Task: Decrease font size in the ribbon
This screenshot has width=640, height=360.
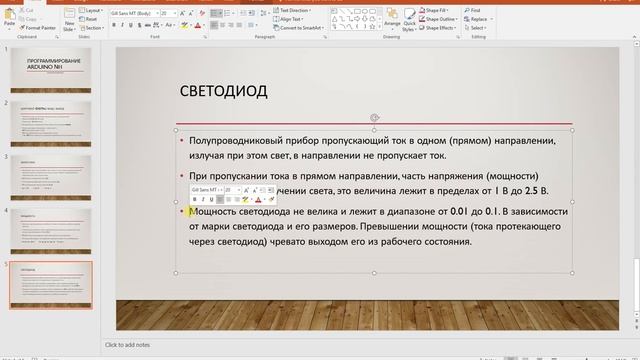Action: [x=191, y=13]
